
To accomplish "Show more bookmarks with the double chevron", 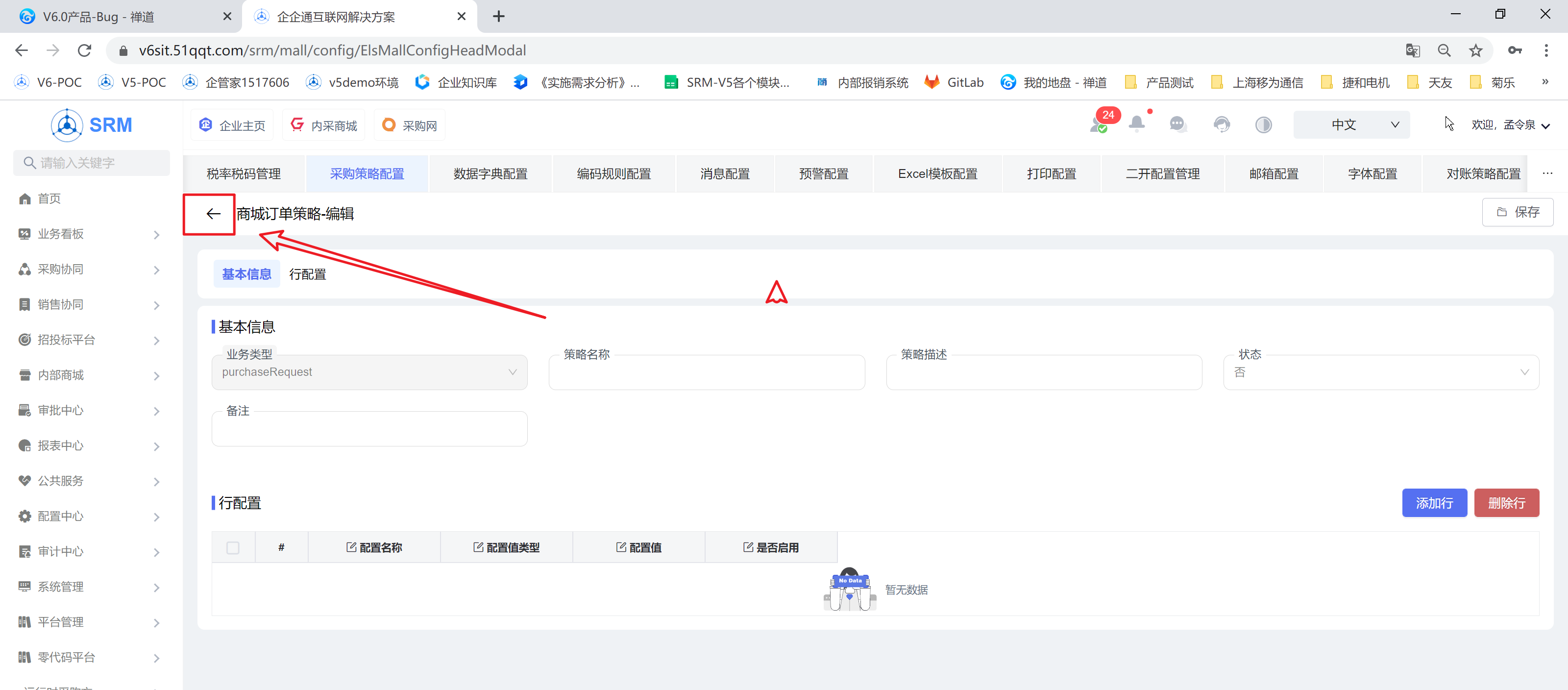I will pyautogui.click(x=1545, y=82).
